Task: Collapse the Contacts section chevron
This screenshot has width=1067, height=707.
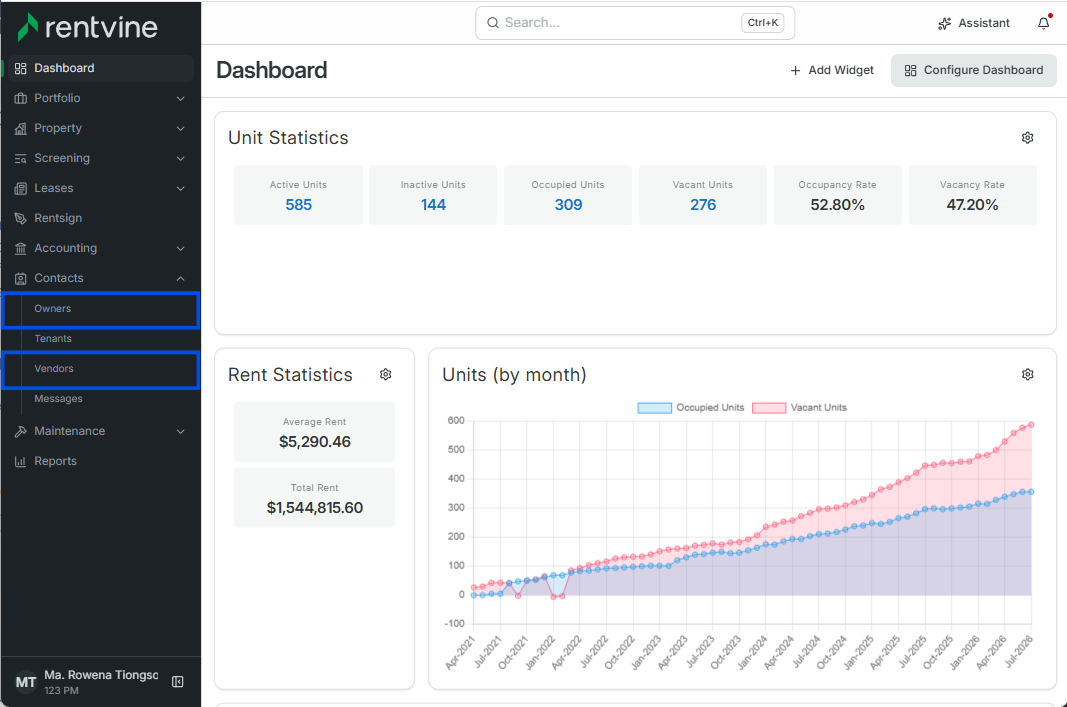Action: pyautogui.click(x=180, y=278)
